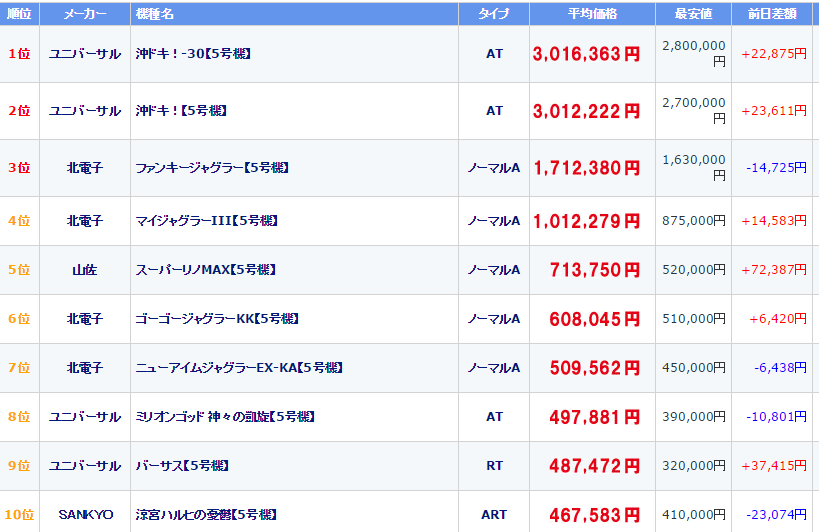Click day difference -6,438円
819x532 pixels.
tap(780, 368)
